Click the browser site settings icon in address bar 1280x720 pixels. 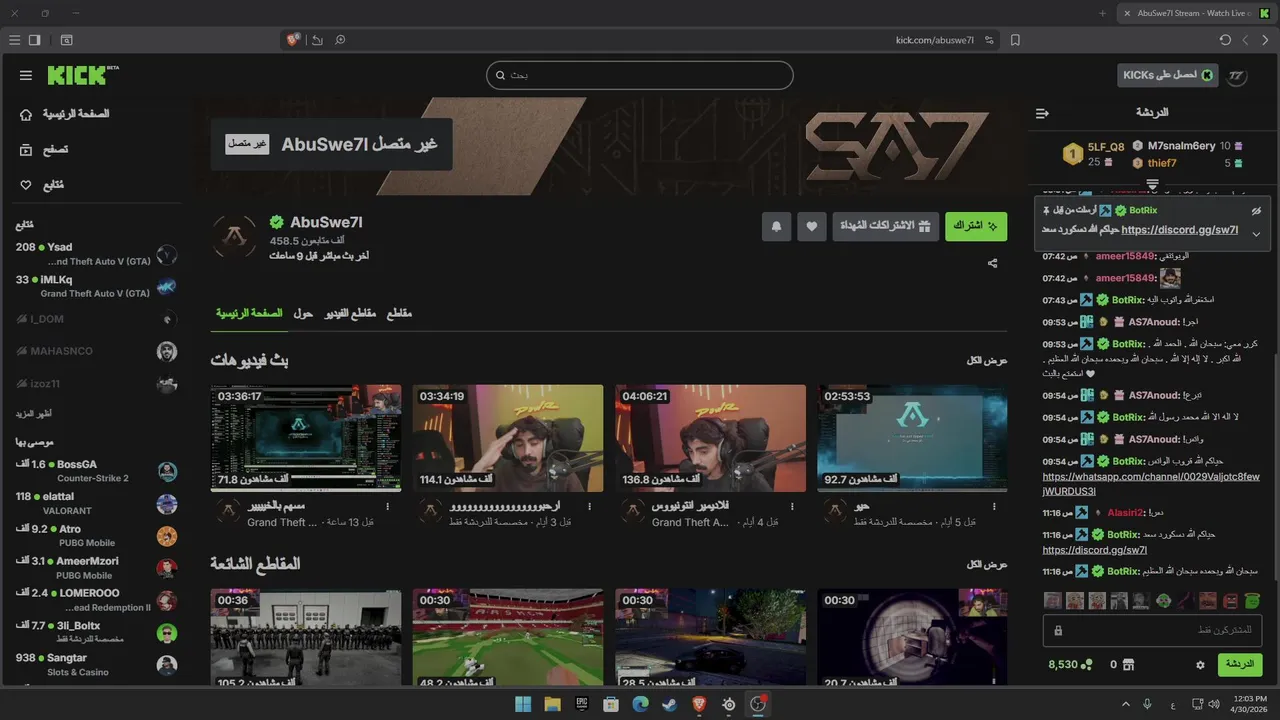(989, 40)
